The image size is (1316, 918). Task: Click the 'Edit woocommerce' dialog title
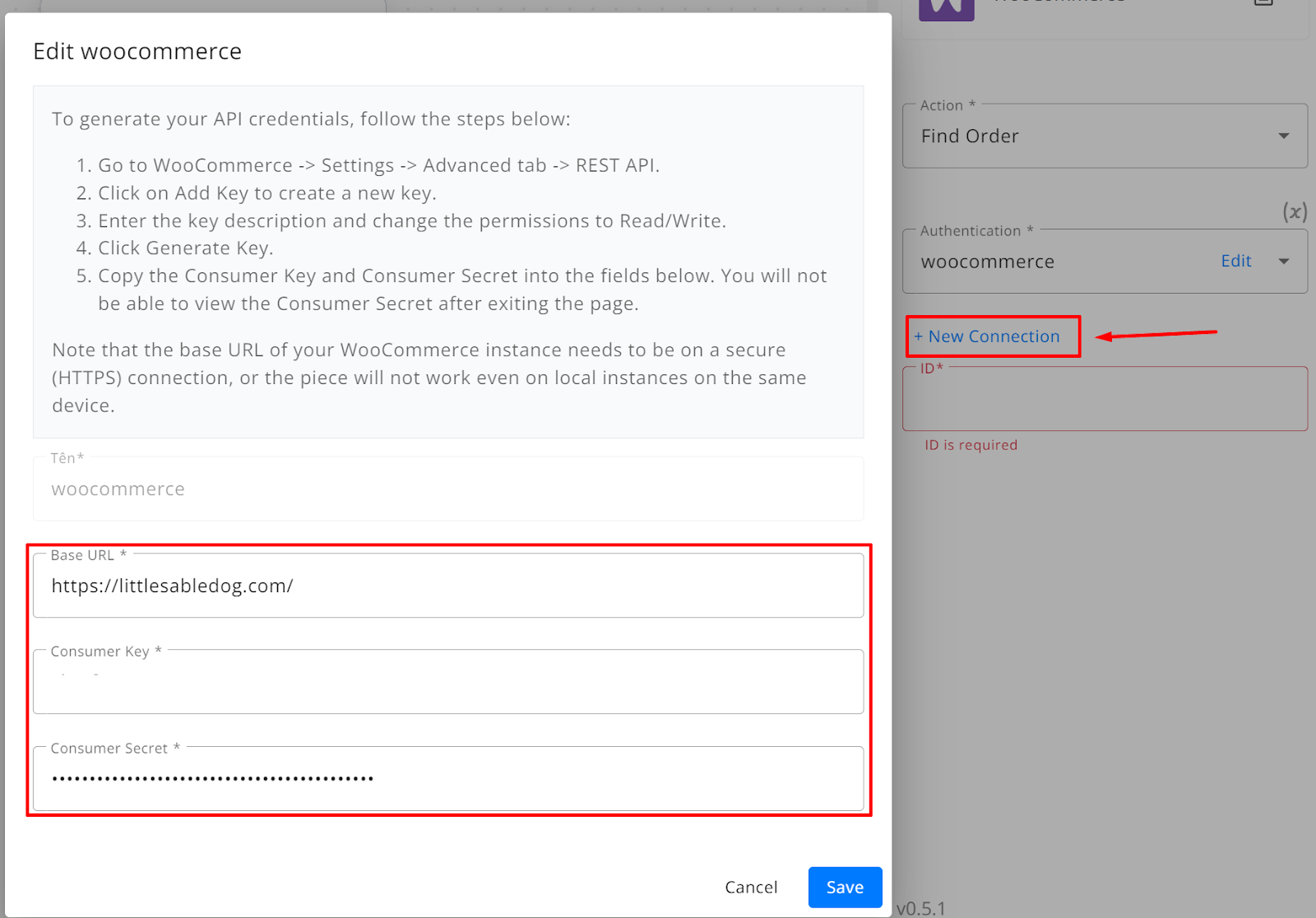pyautogui.click(x=137, y=51)
